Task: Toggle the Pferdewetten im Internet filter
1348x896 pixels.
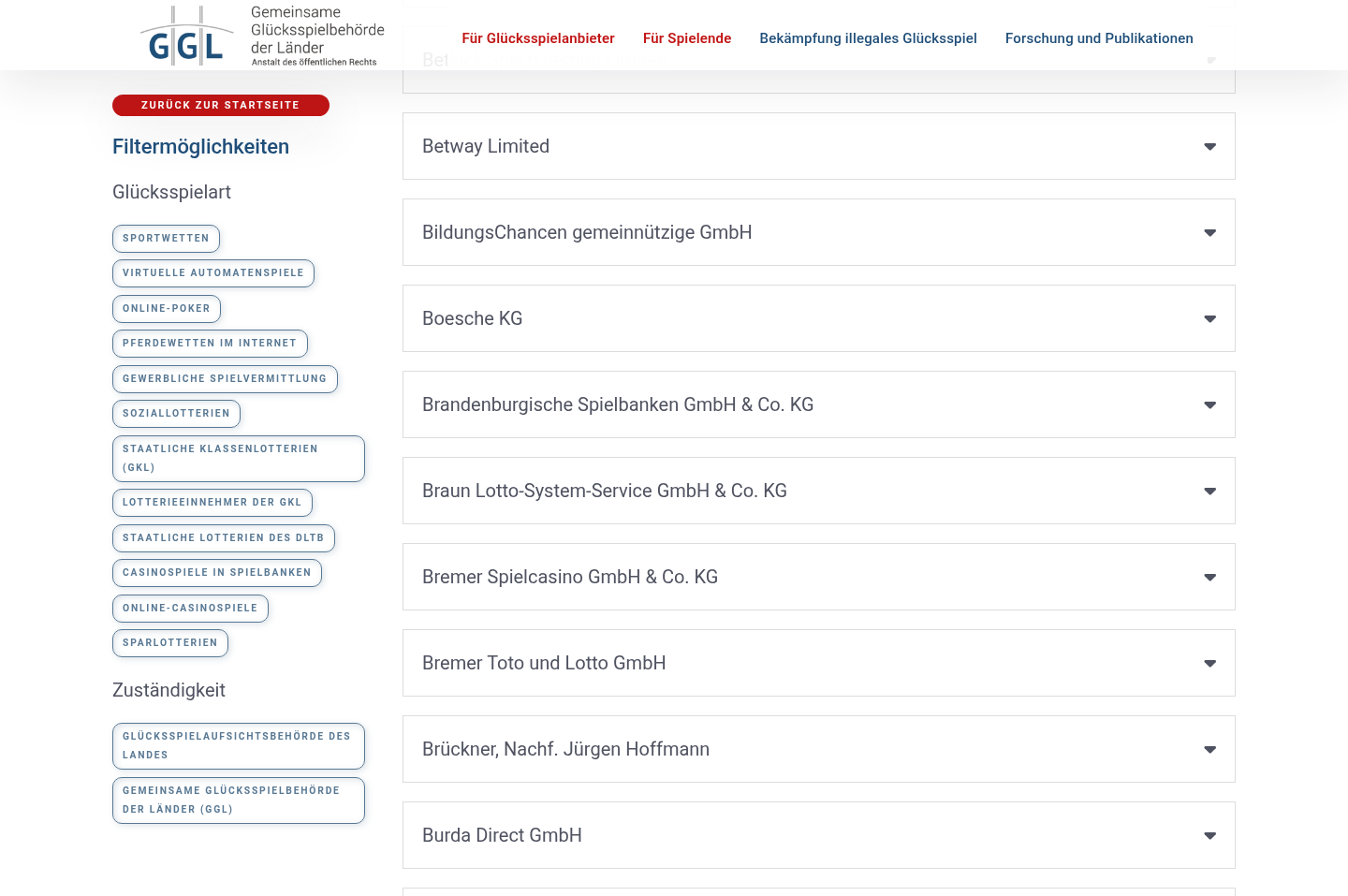Action: 210,344
